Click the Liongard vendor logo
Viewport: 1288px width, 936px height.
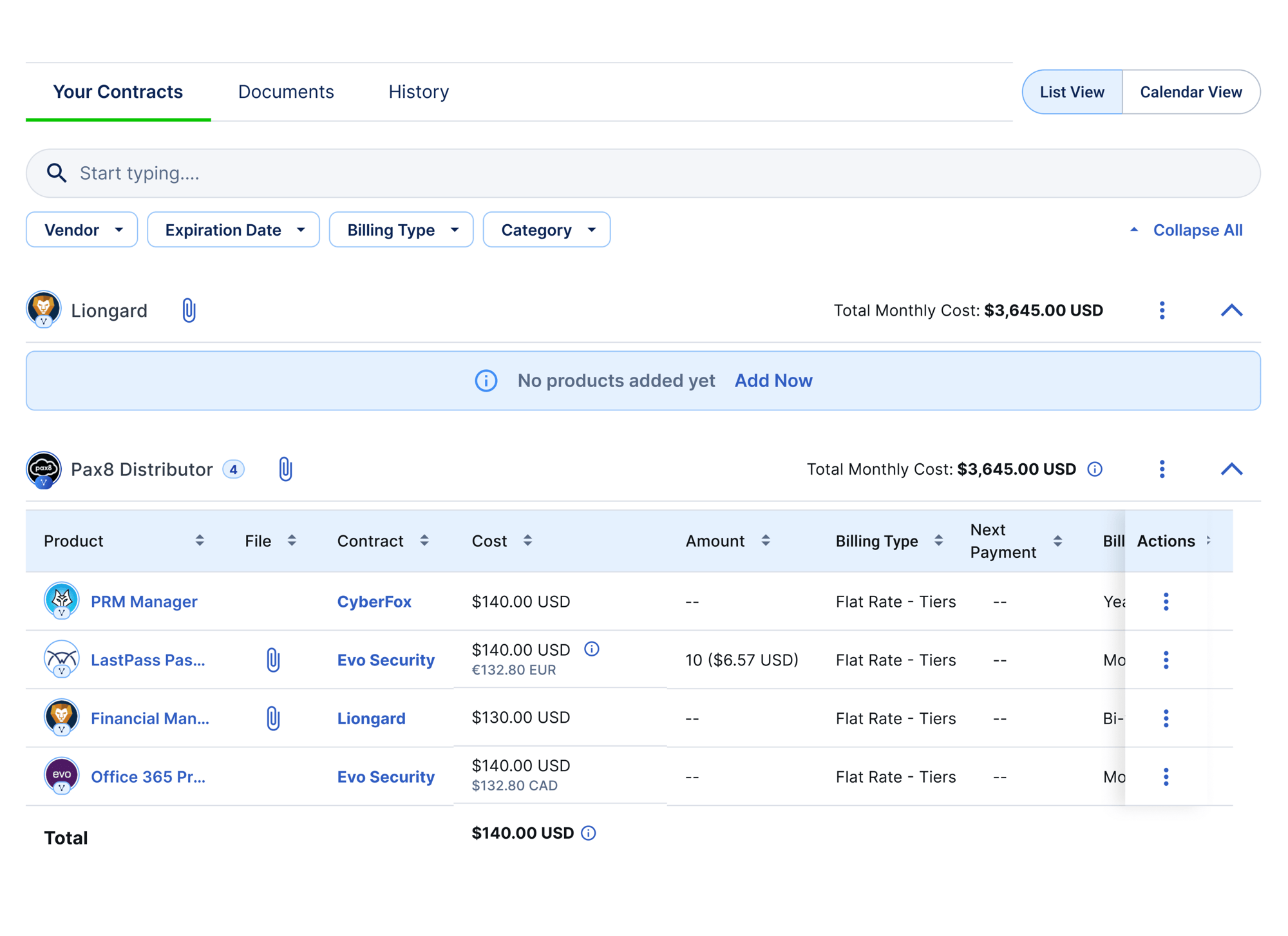[44, 309]
